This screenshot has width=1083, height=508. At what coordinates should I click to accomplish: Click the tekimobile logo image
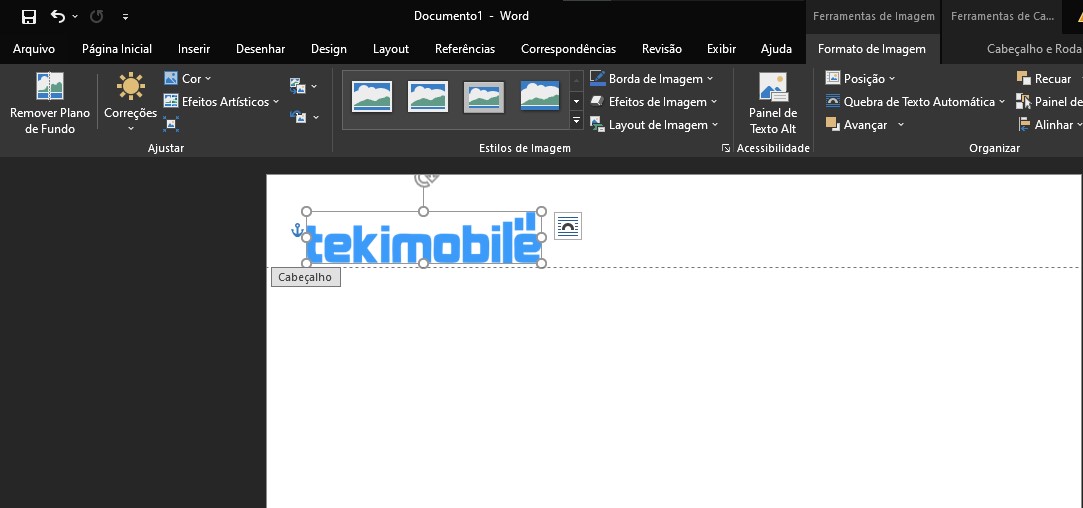423,238
